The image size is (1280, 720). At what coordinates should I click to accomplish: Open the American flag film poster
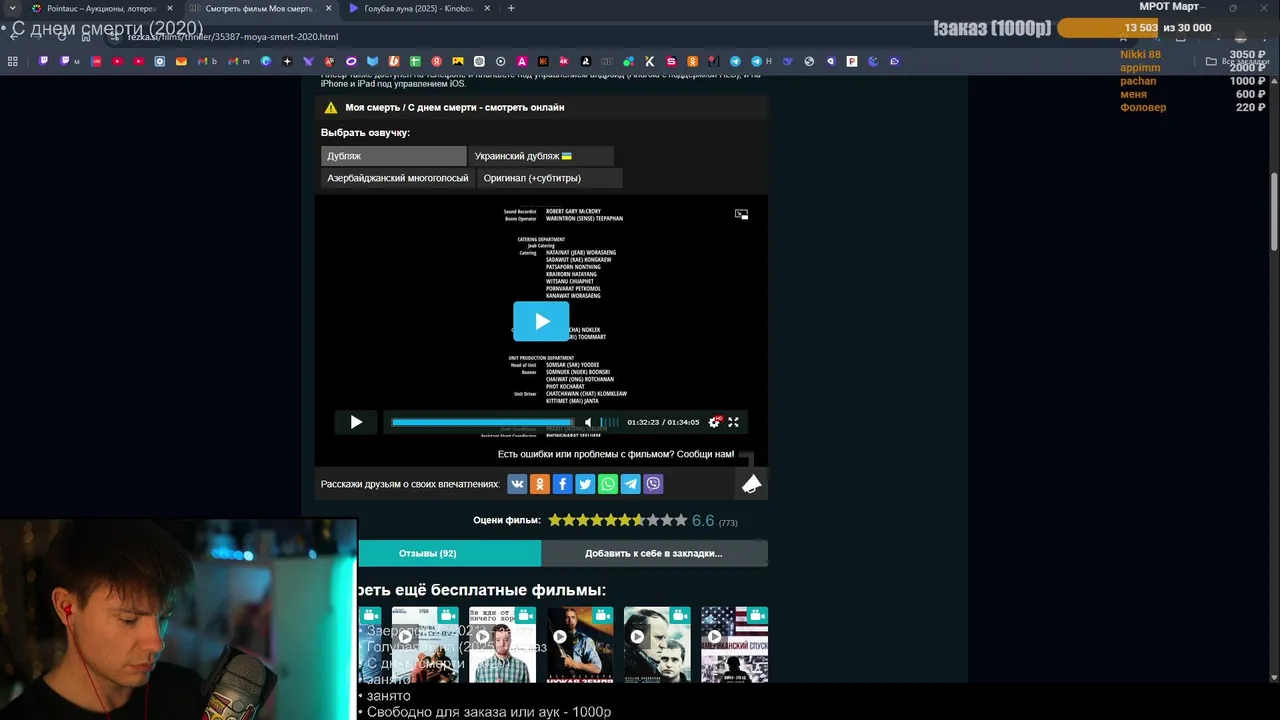pyautogui.click(x=734, y=644)
